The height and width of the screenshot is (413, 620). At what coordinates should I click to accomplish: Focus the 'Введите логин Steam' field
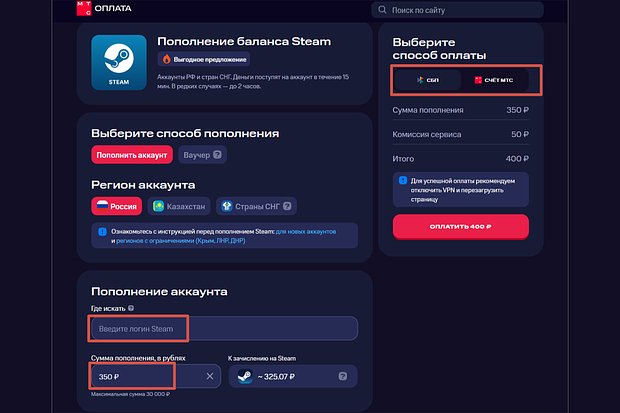point(225,329)
